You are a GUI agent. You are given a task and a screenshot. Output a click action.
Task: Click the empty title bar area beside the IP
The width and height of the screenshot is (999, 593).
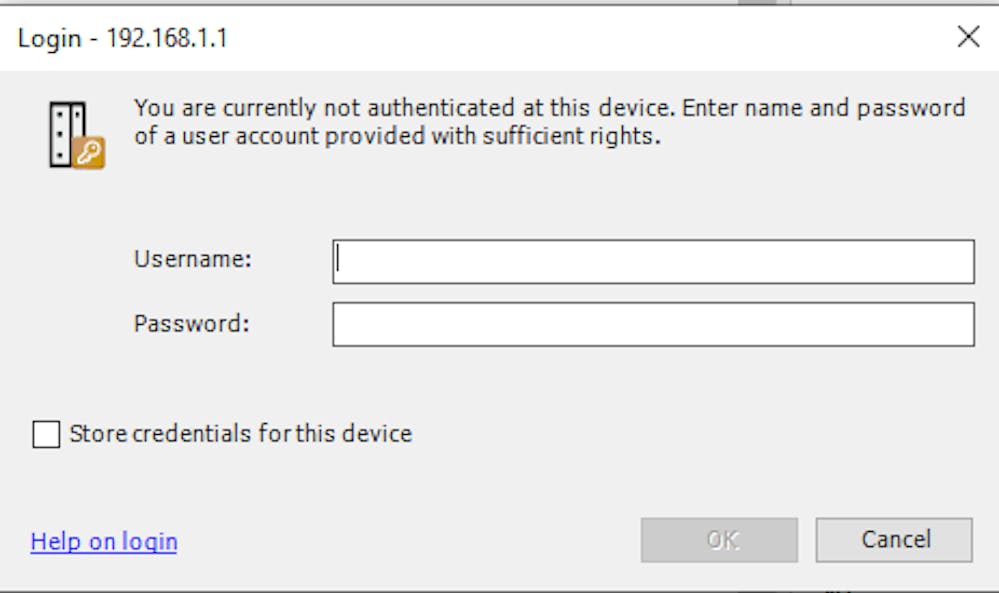coord(586,38)
